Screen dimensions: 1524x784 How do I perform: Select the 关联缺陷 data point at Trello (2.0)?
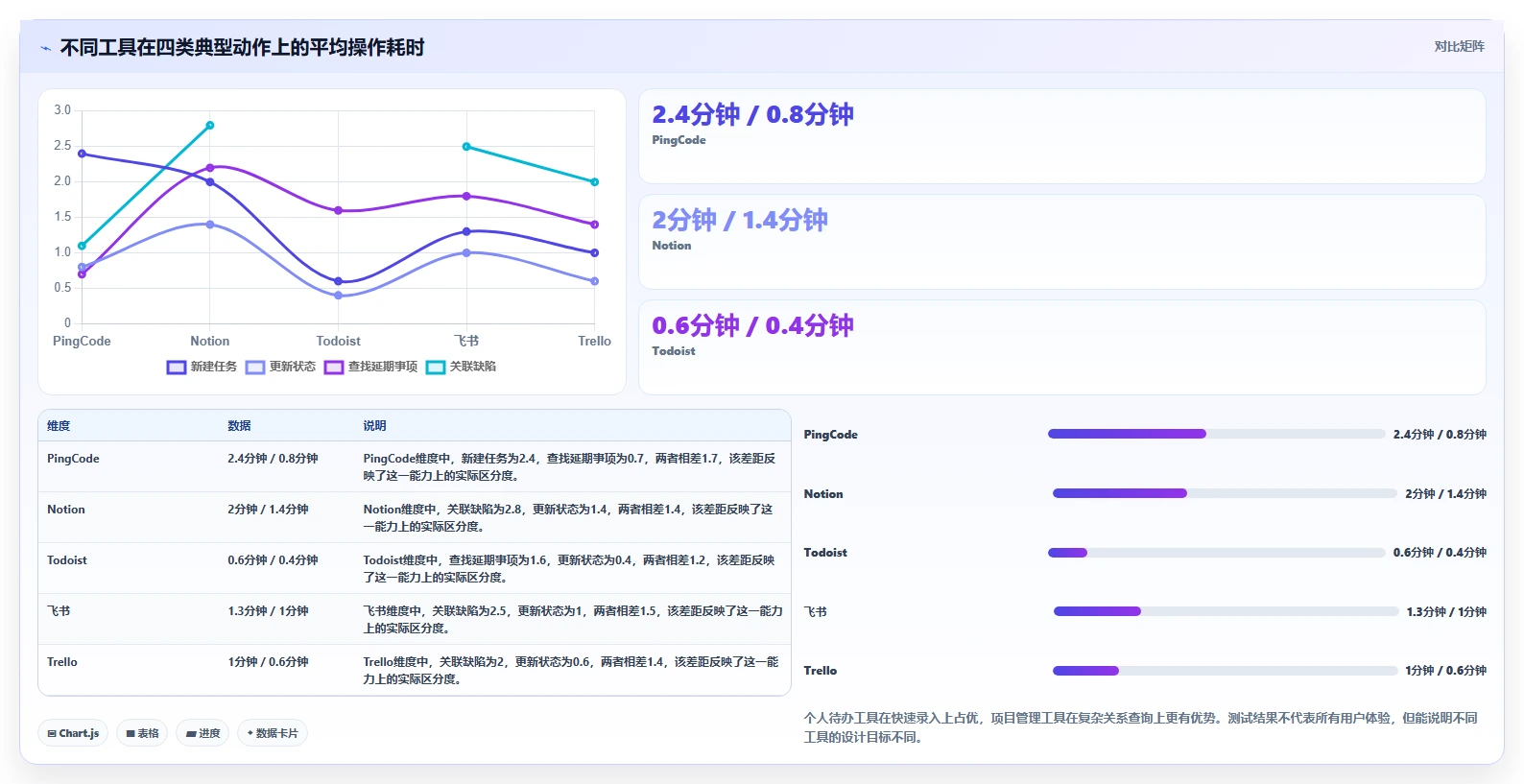click(595, 181)
